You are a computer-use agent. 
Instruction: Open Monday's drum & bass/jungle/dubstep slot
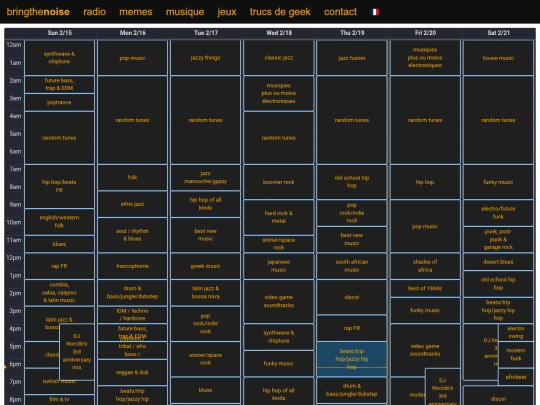tap(132, 293)
